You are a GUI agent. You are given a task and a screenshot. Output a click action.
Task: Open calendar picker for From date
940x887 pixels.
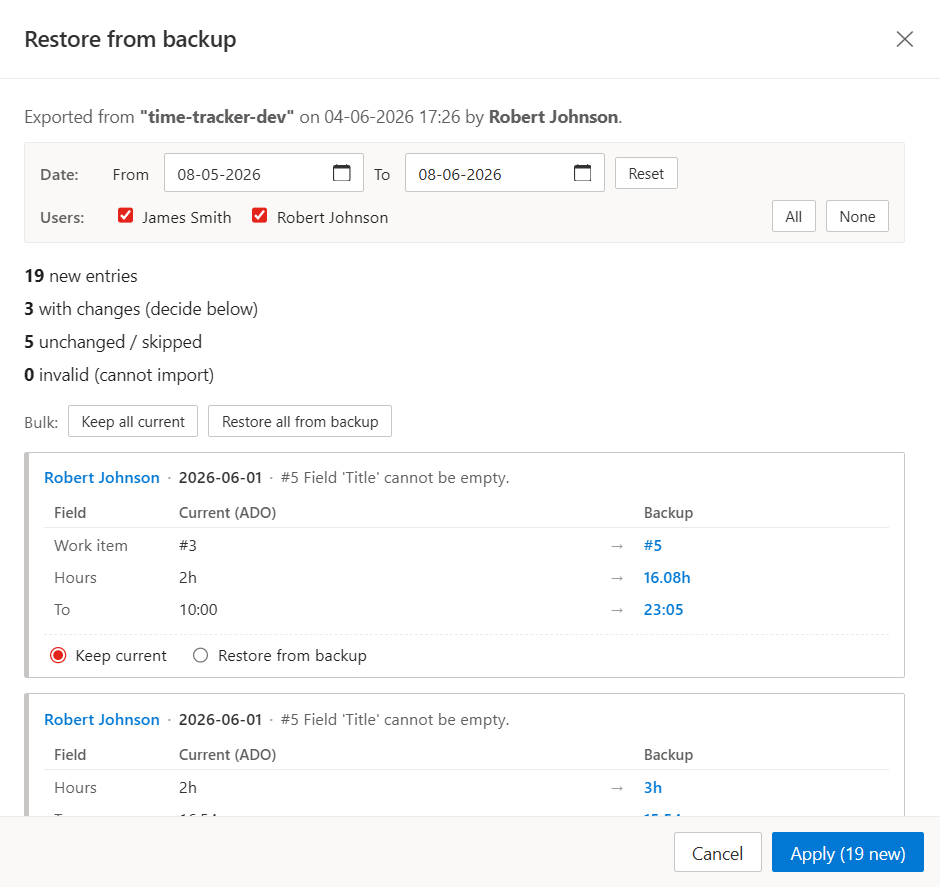pos(342,173)
